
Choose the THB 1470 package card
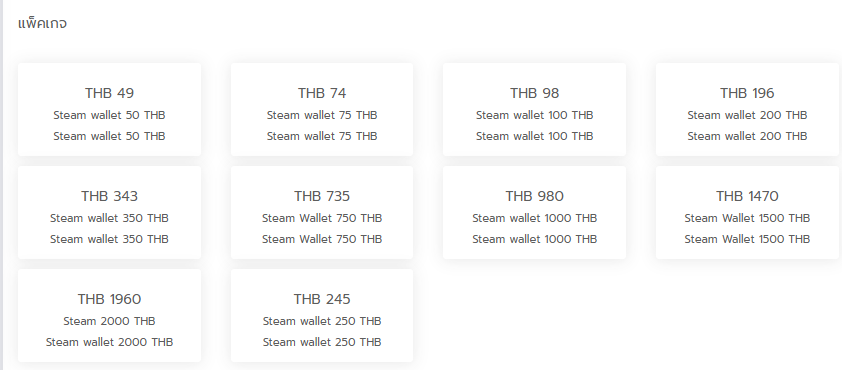(x=747, y=213)
